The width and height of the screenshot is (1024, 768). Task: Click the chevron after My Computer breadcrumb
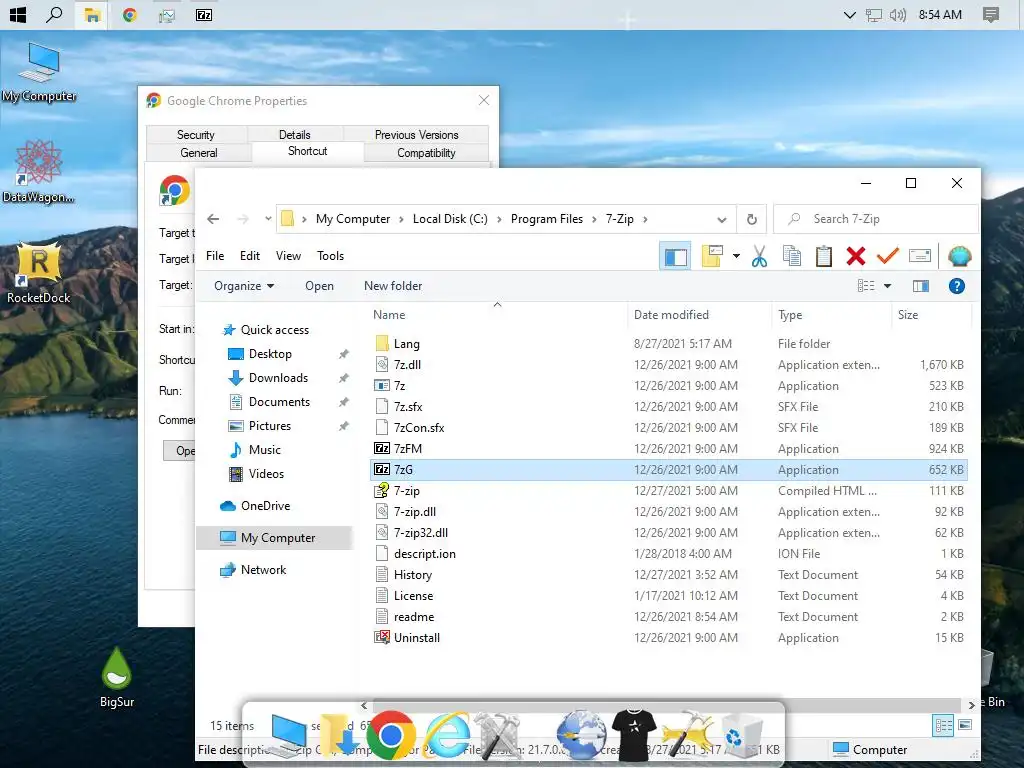tap(401, 219)
